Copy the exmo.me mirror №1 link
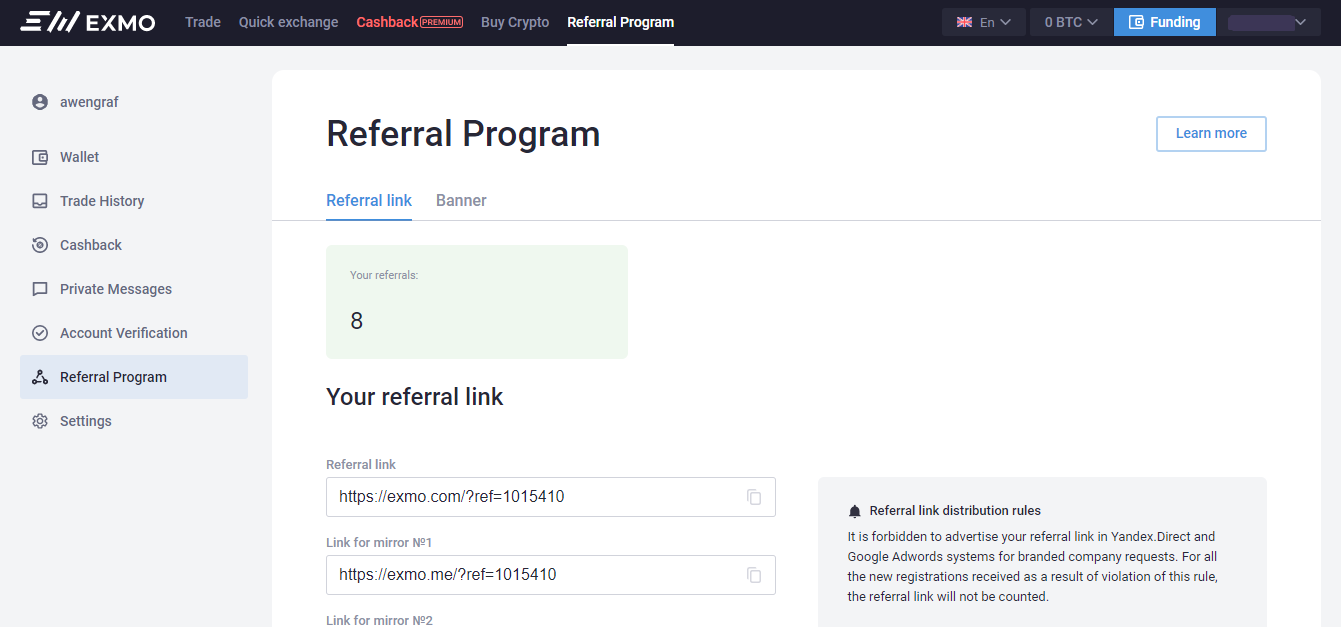 (754, 575)
